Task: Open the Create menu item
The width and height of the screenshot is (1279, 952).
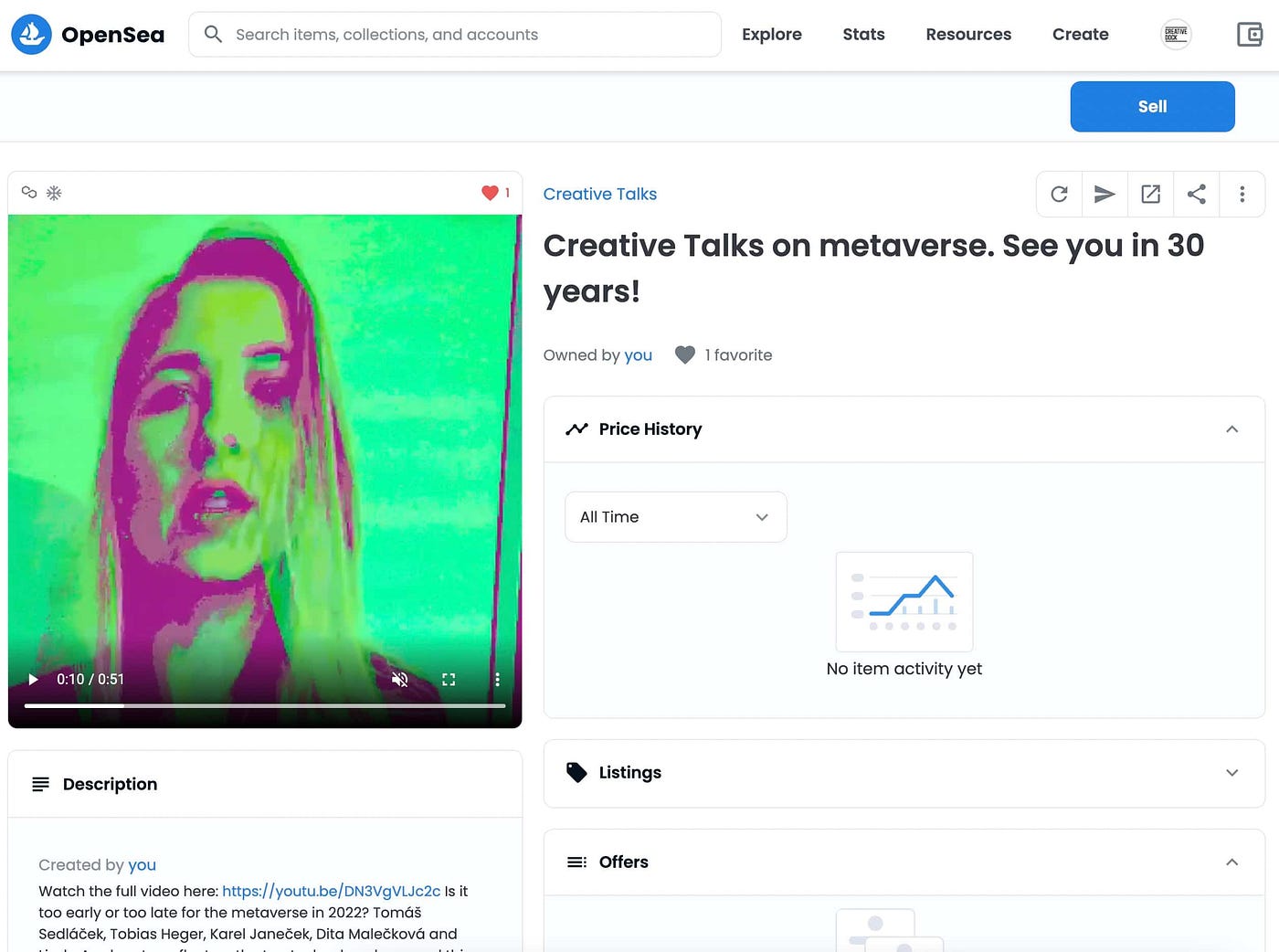Action: [x=1081, y=35]
